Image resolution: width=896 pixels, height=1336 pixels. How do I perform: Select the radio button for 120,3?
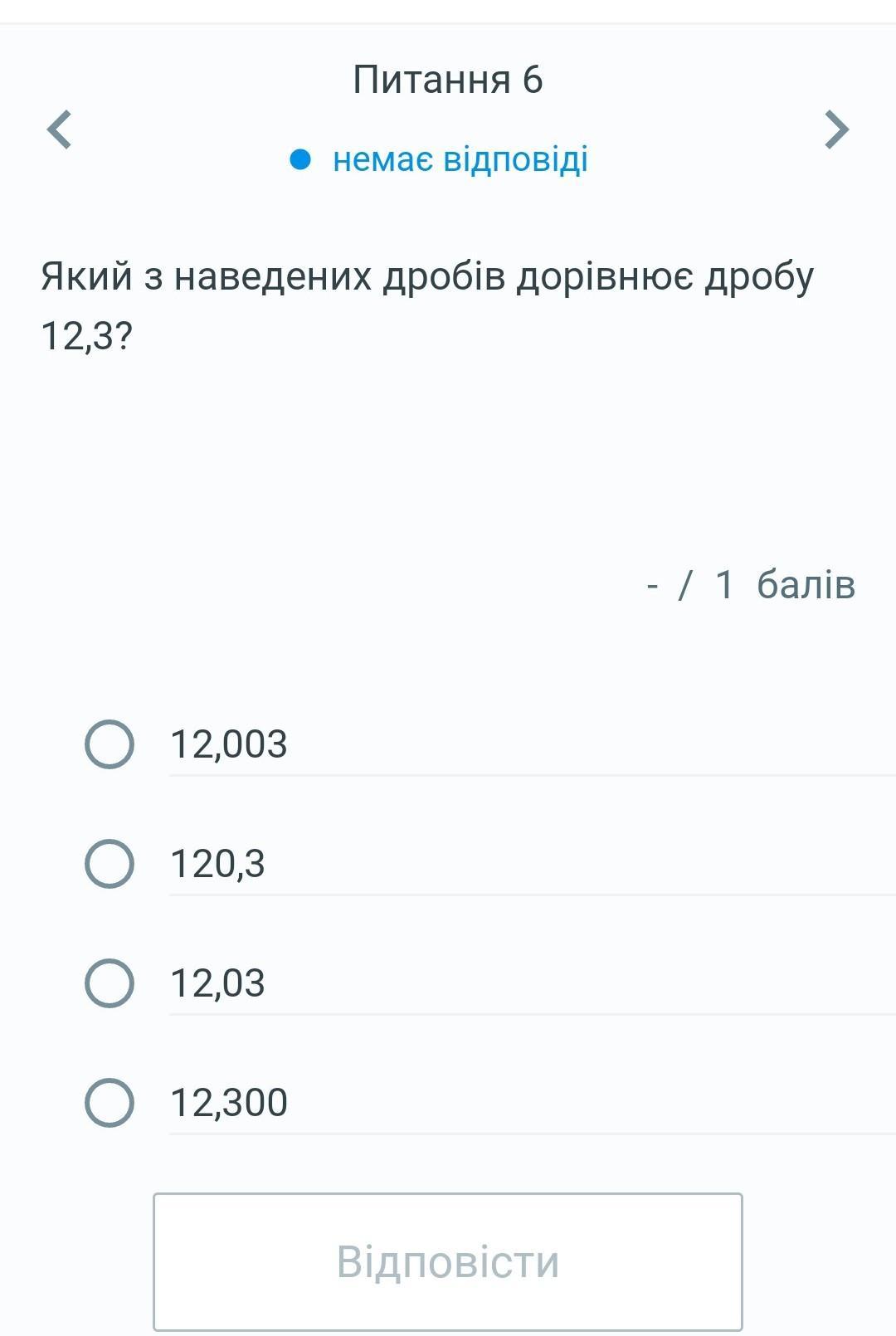click(x=110, y=864)
